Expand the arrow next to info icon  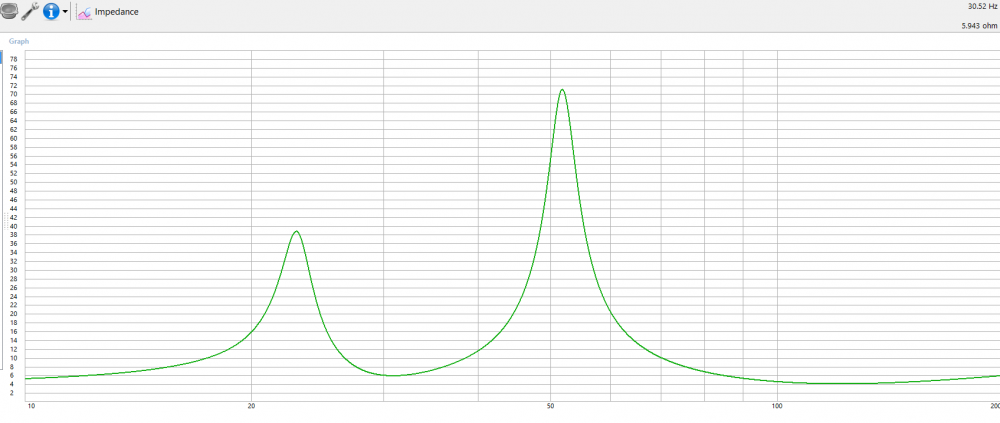[65, 11]
